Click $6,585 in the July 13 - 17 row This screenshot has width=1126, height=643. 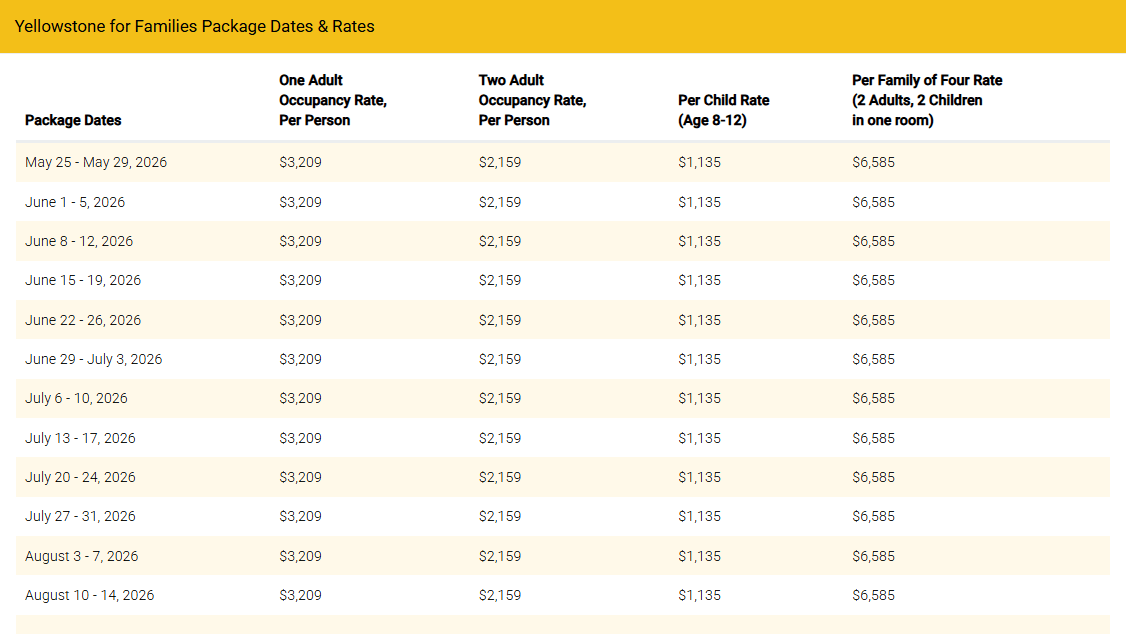[x=873, y=438]
